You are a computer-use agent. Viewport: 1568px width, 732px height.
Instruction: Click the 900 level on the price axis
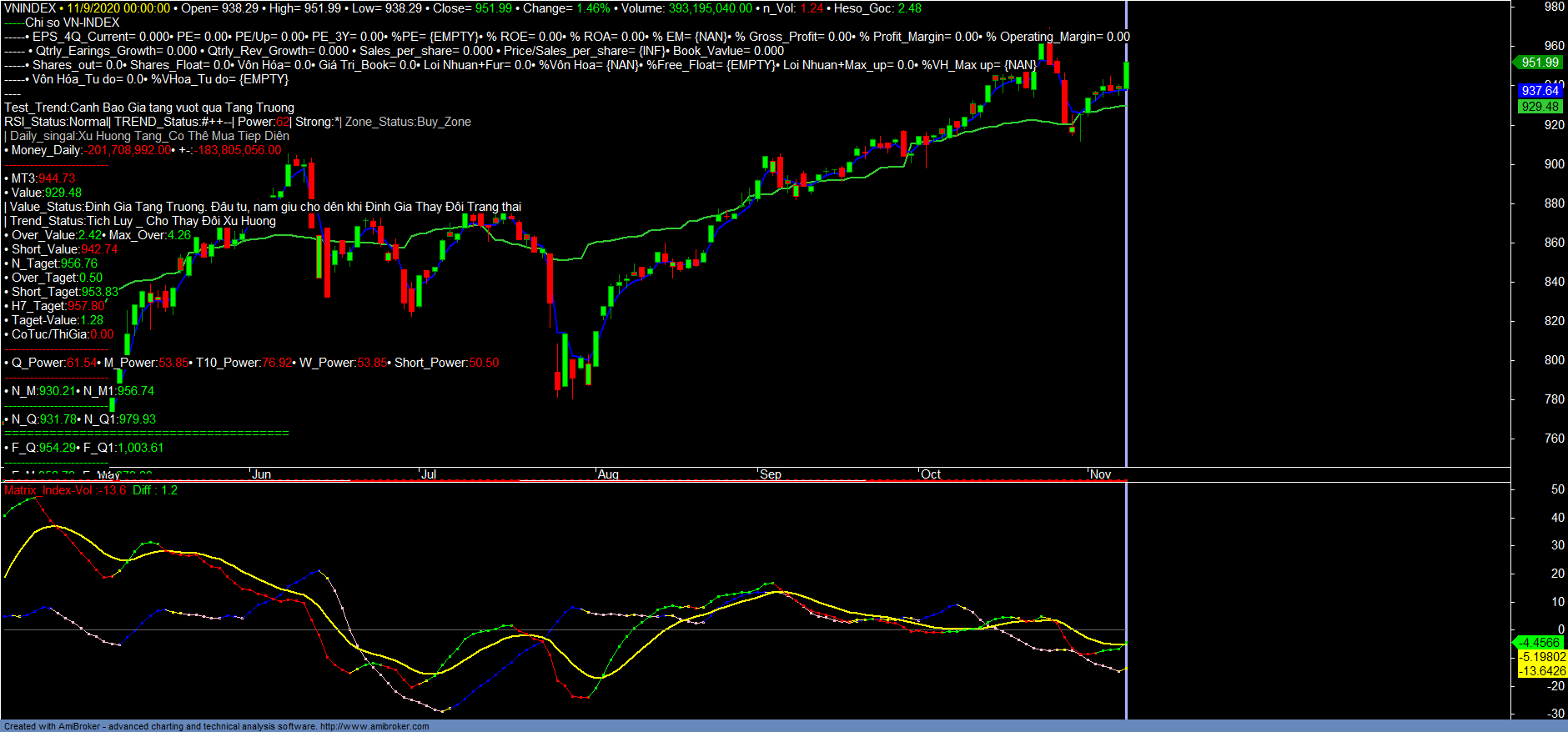click(x=1554, y=164)
